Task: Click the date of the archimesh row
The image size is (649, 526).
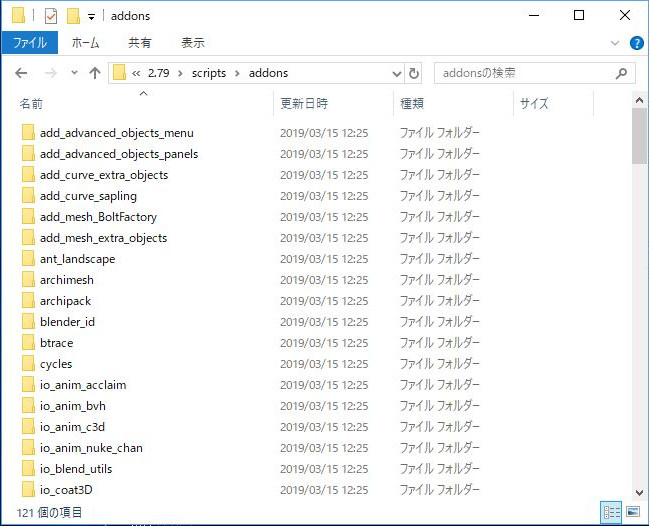Action: [x=324, y=280]
